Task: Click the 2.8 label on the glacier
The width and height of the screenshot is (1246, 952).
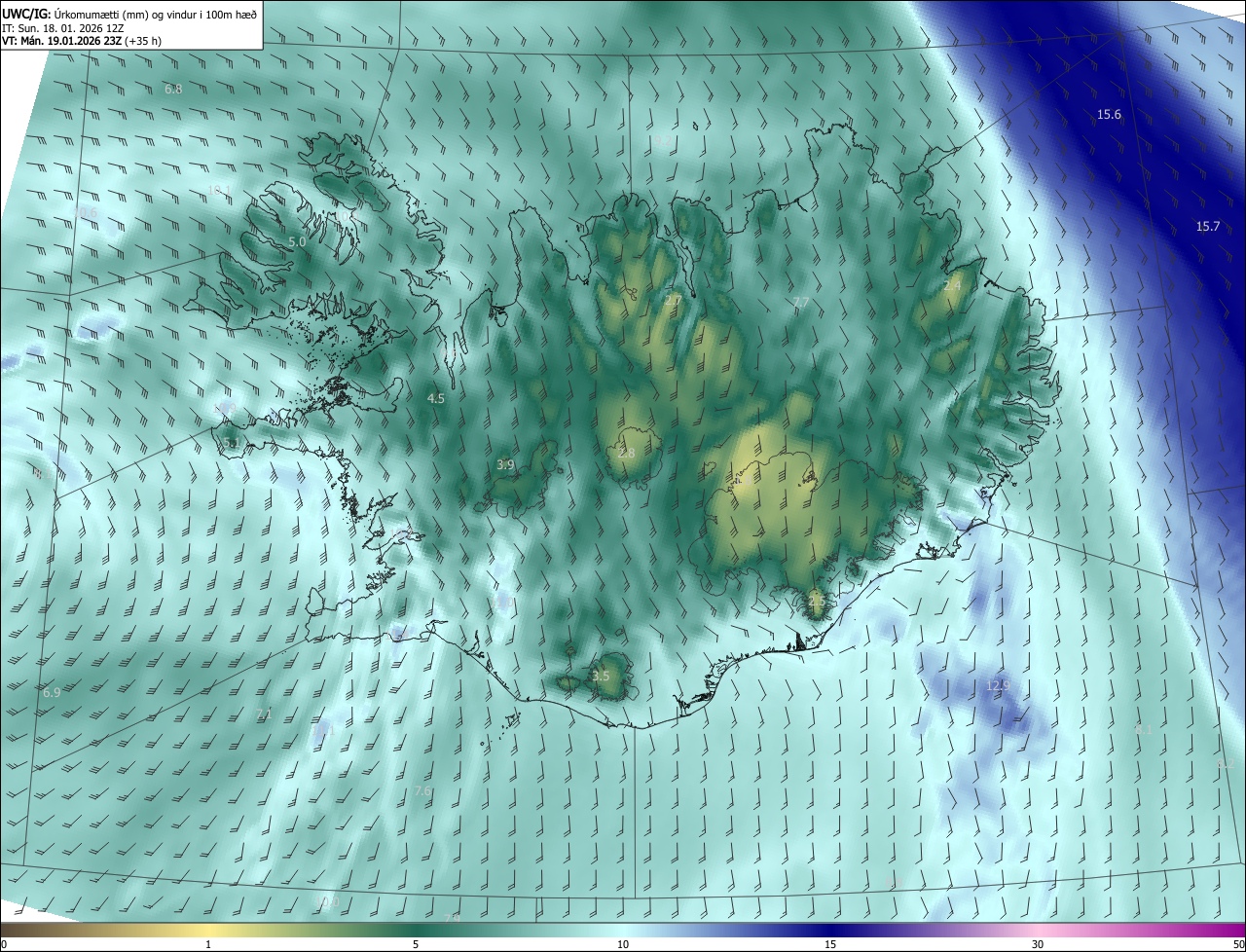Action: tap(626, 454)
